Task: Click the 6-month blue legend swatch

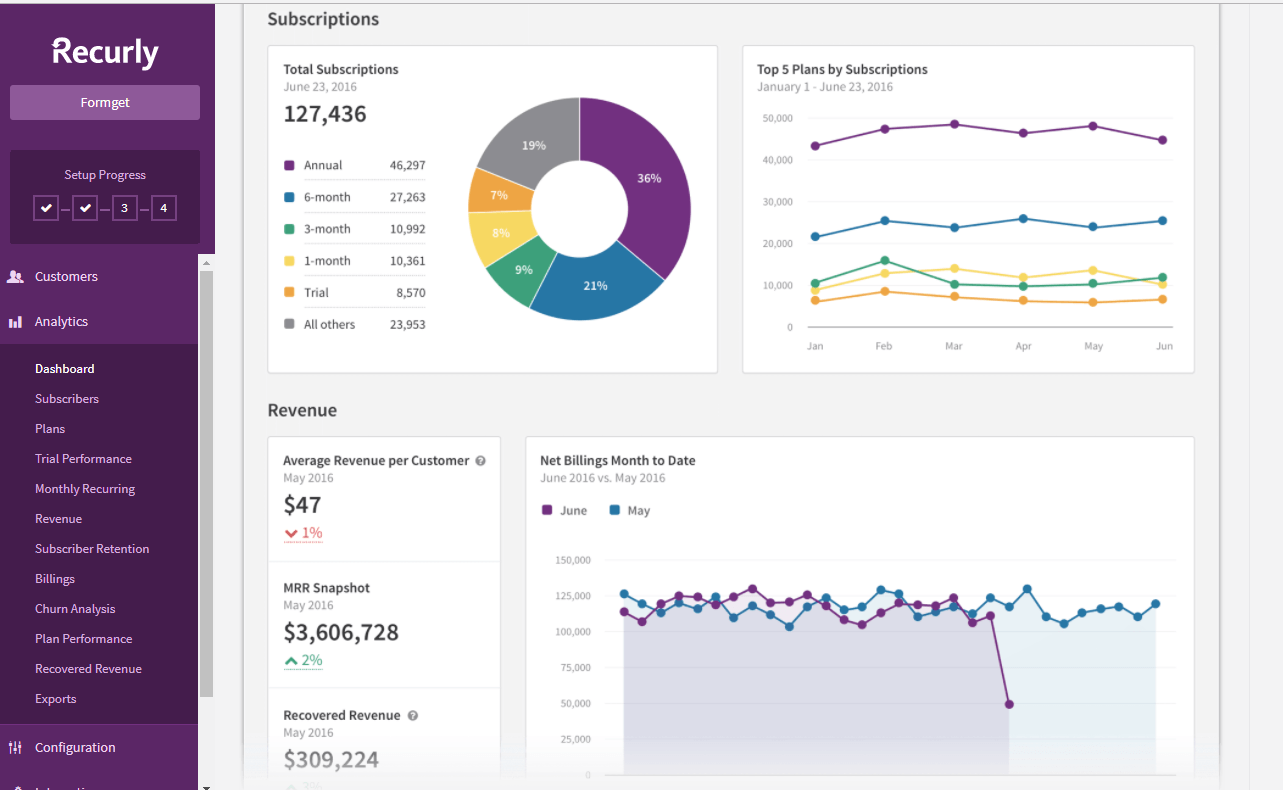Action: [x=289, y=198]
